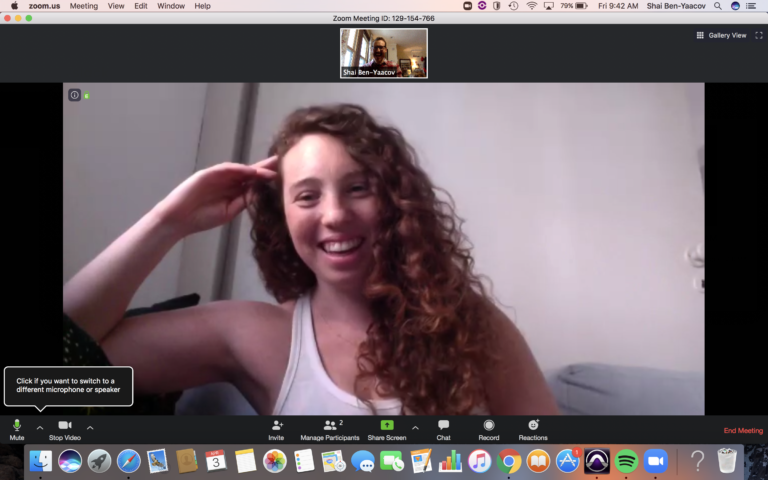768x480 pixels.
Task: Start recording with the Record button
Action: pyautogui.click(x=489, y=430)
